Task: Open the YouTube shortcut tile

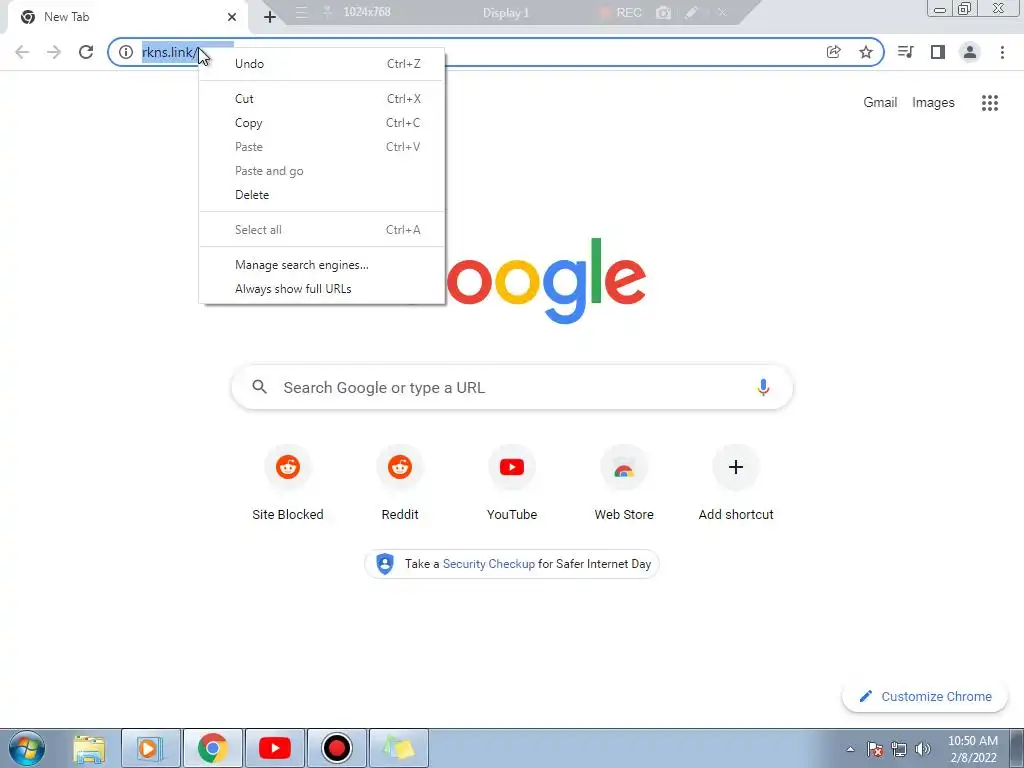Action: tap(512, 483)
